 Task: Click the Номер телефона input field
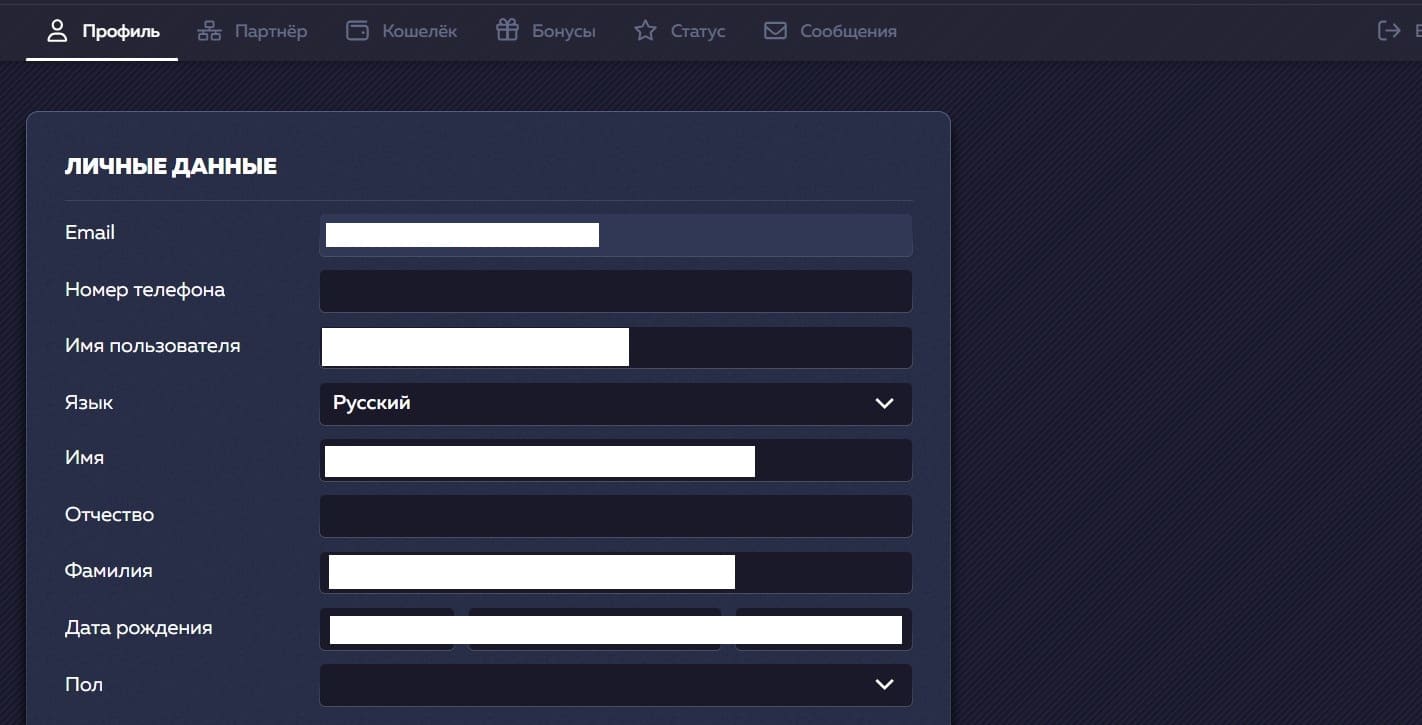[615, 291]
